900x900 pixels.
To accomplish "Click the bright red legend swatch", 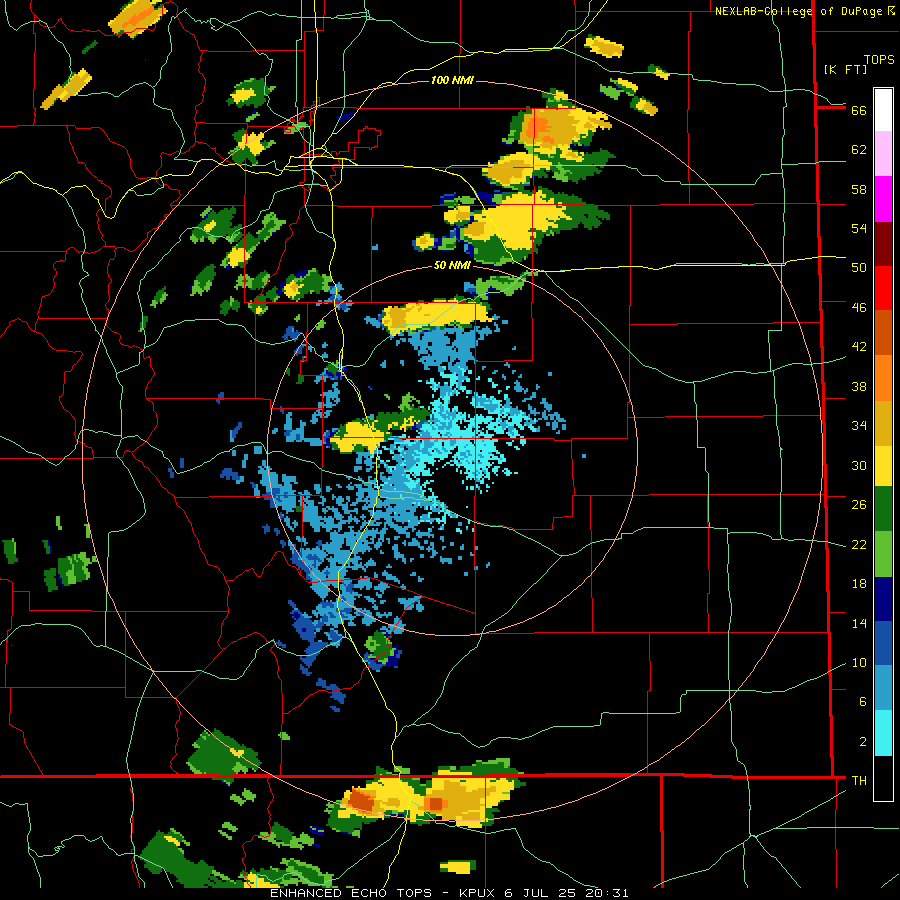I will tap(883, 288).
